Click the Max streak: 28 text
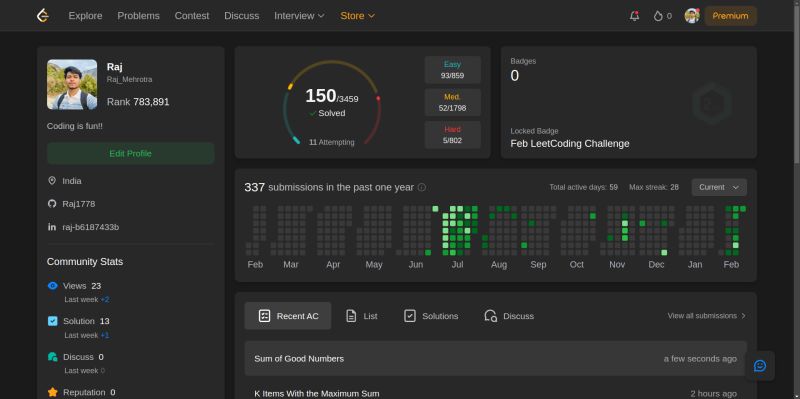800x399 pixels. [654, 187]
